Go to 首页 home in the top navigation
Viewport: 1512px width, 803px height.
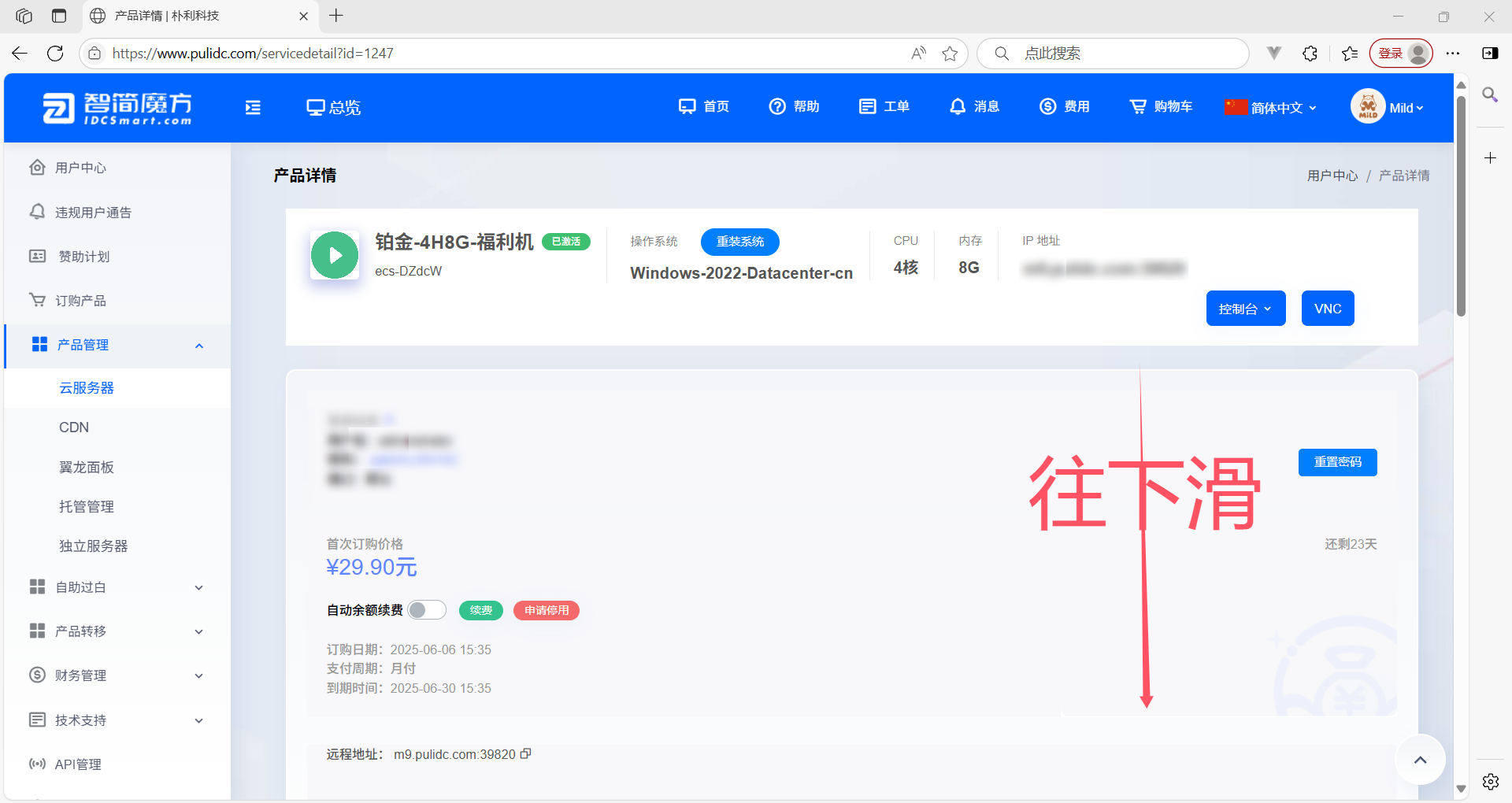[704, 106]
